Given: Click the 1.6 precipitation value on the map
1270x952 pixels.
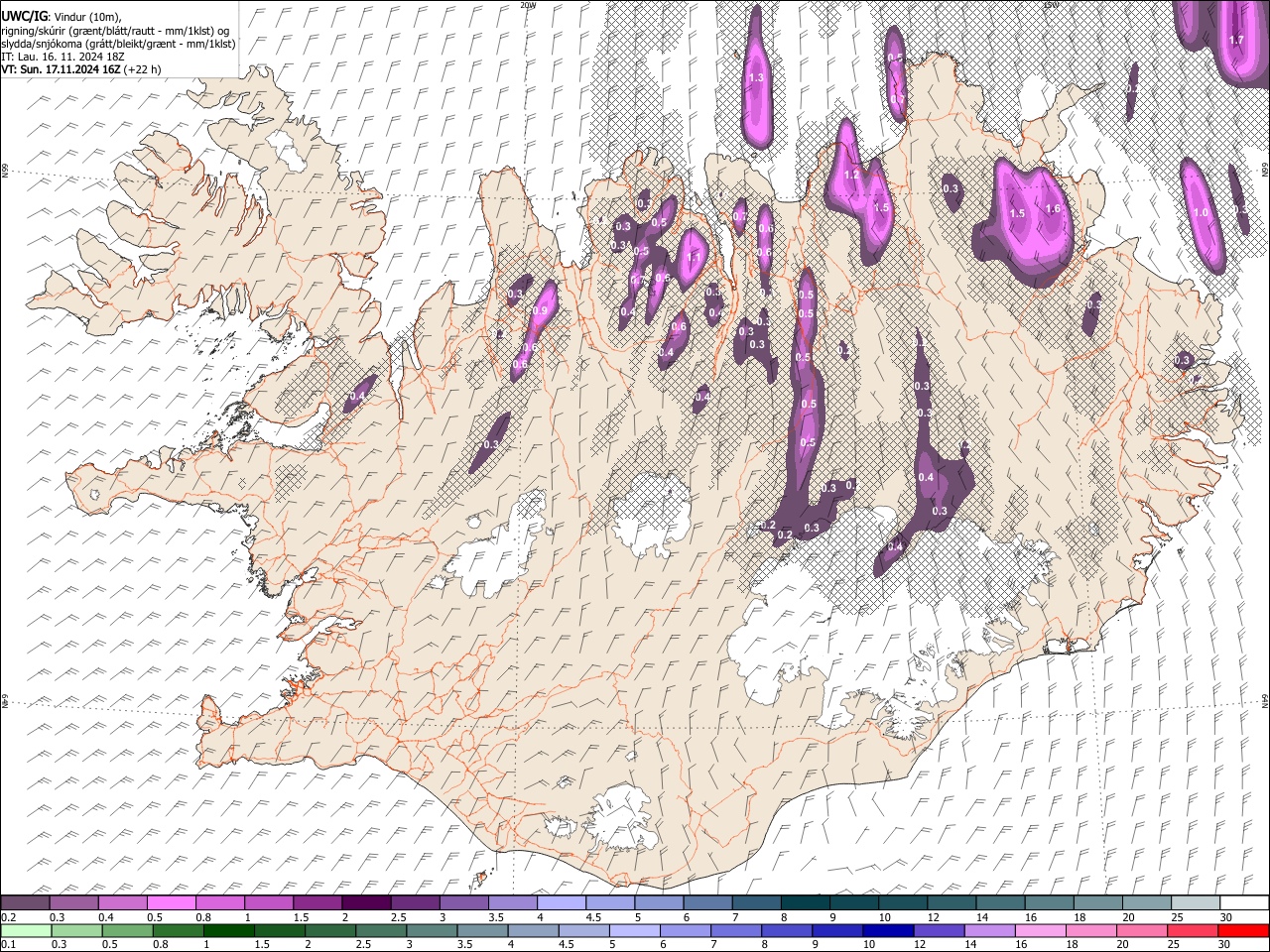Looking at the screenshot, I should (1054, 209).
